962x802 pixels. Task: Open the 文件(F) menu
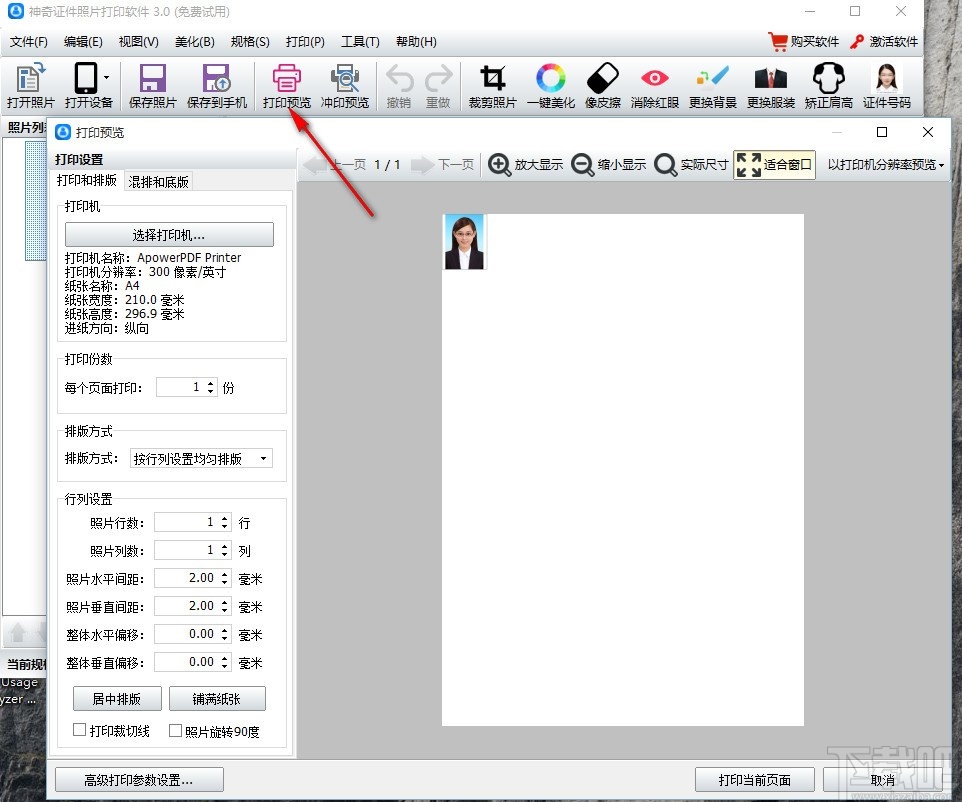pos(29,42)
